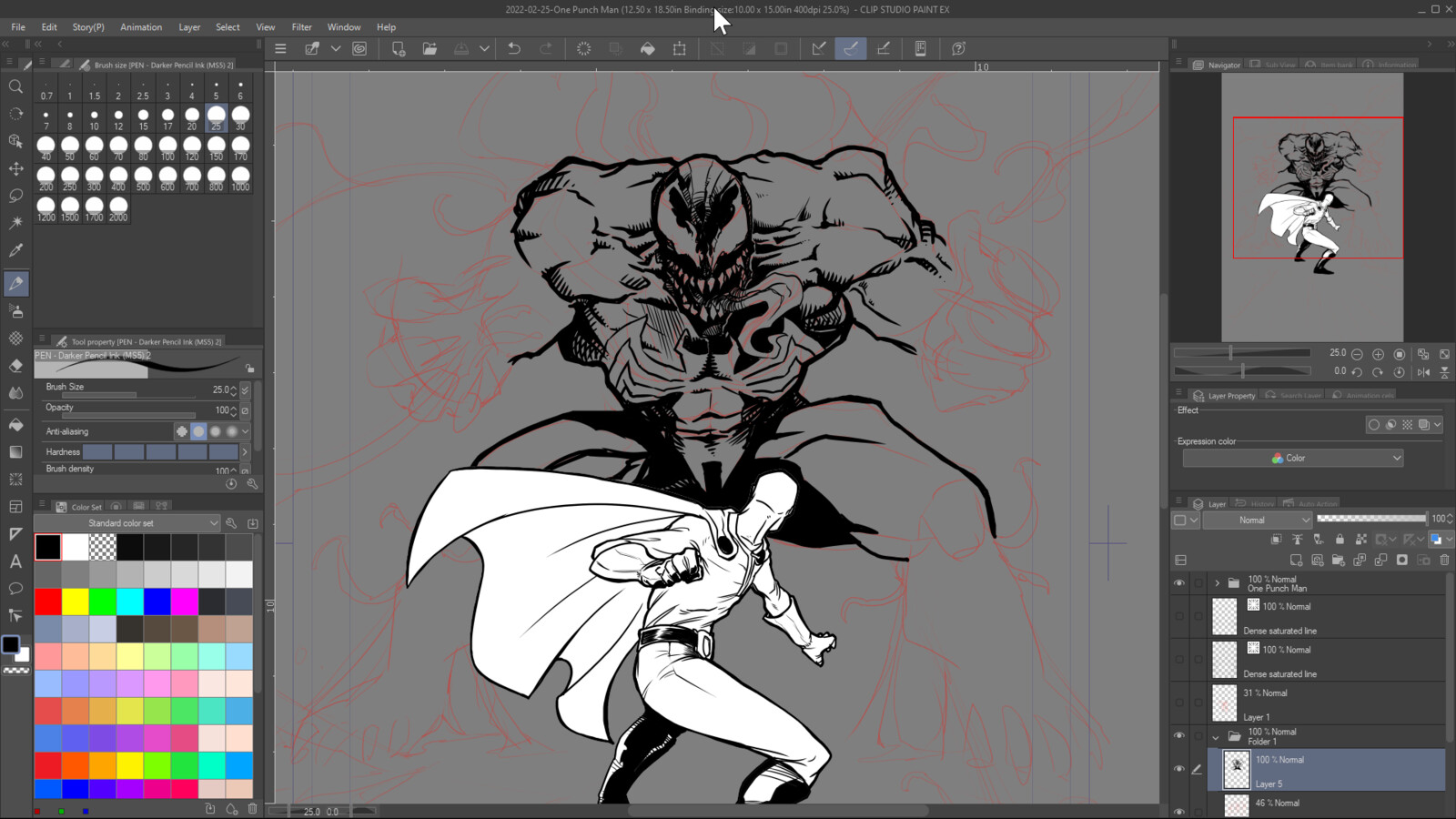The height and width of the screenshot is (819, 1456).
Task: Click the Help support icon in command bar
Action: click(958, 48)
